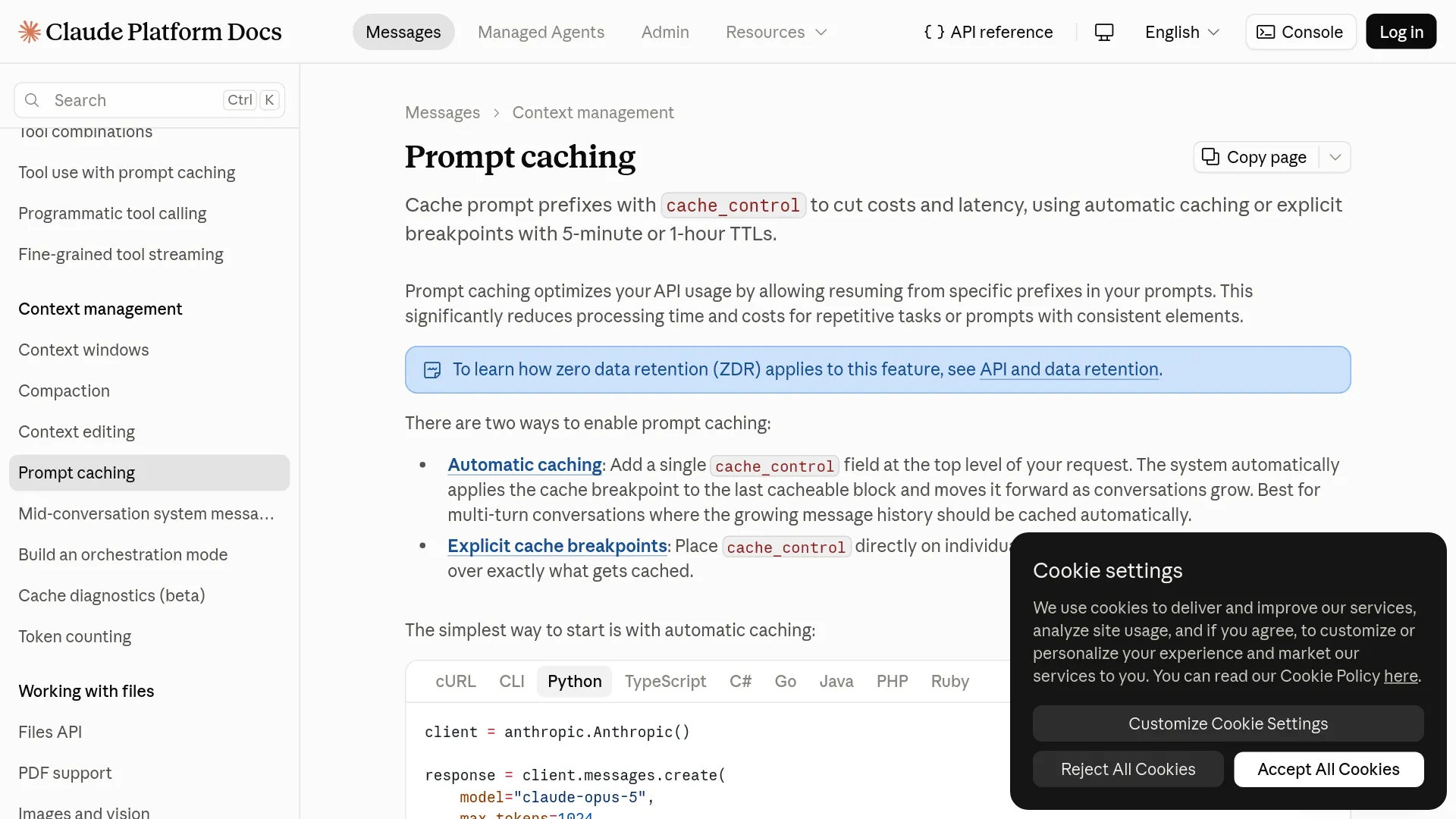This screenshot has width=1456, height=819.
Task: Switch to the Admin tab
Action: [x=665, y=32]
